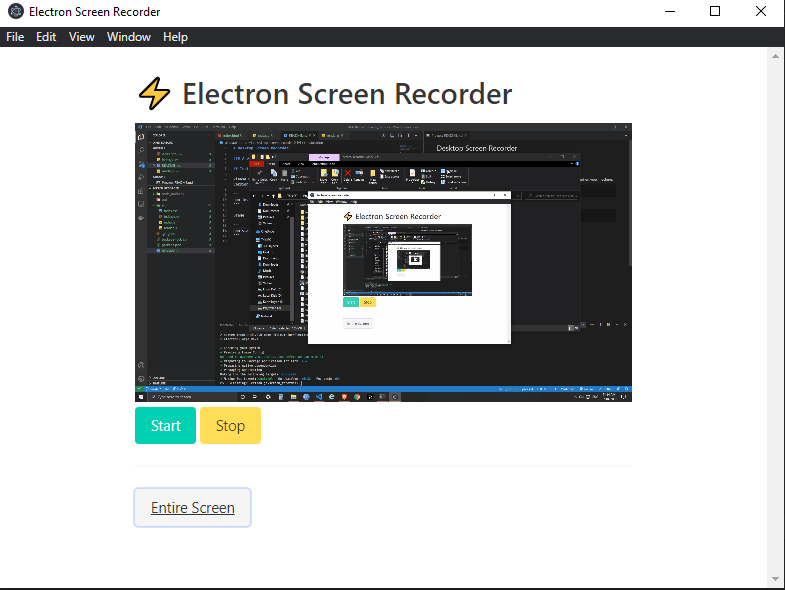Viewport: 785px width, 590px height.
Task: Maximize the Electron Screen Recorder window
Action: click(715, 12)
